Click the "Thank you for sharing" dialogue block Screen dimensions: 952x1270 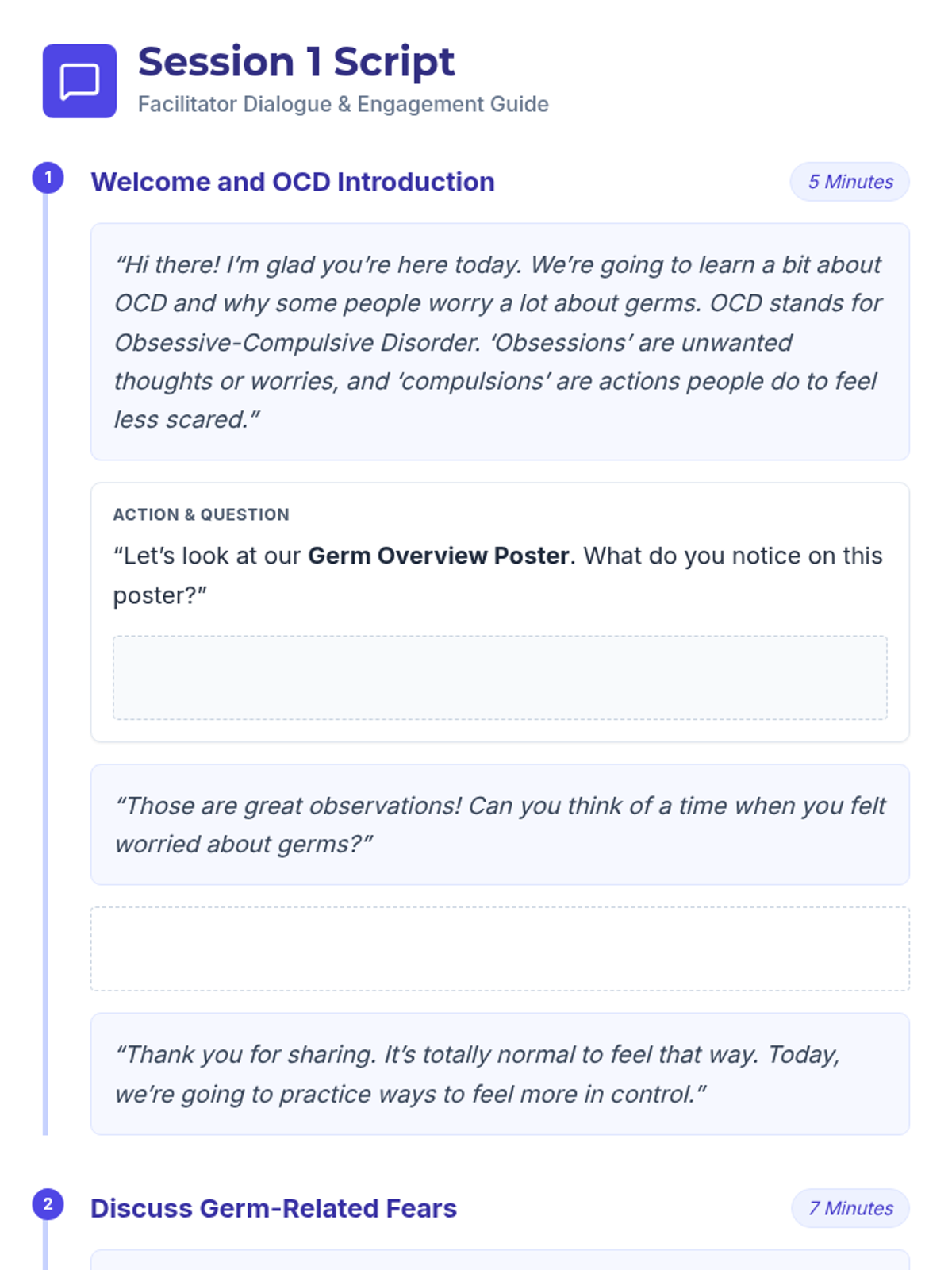click(x=500, y=1073)
